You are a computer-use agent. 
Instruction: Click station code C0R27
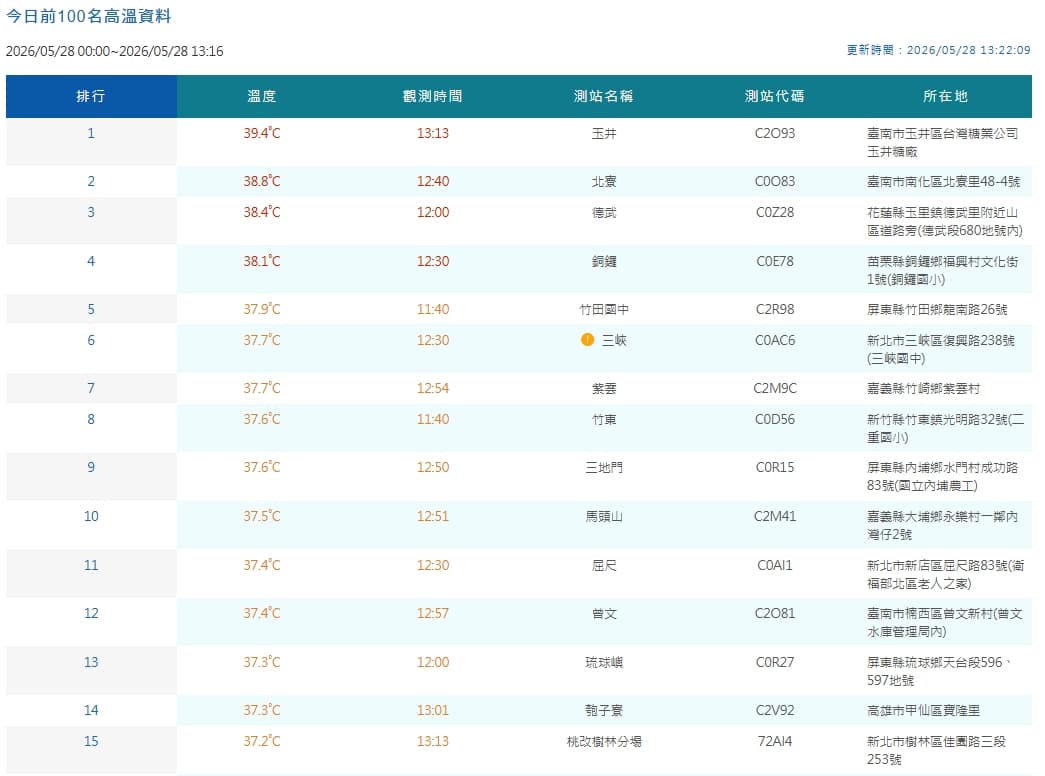pyautogui.click(x=774, y=663)
